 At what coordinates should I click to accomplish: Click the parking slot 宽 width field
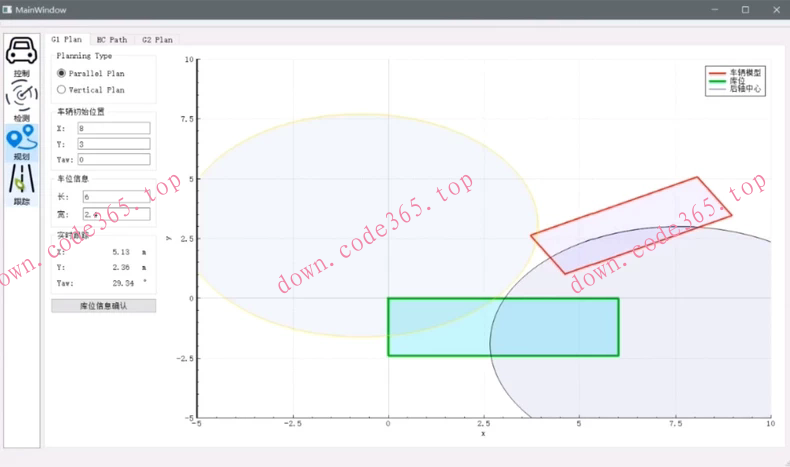pos(116,215)
